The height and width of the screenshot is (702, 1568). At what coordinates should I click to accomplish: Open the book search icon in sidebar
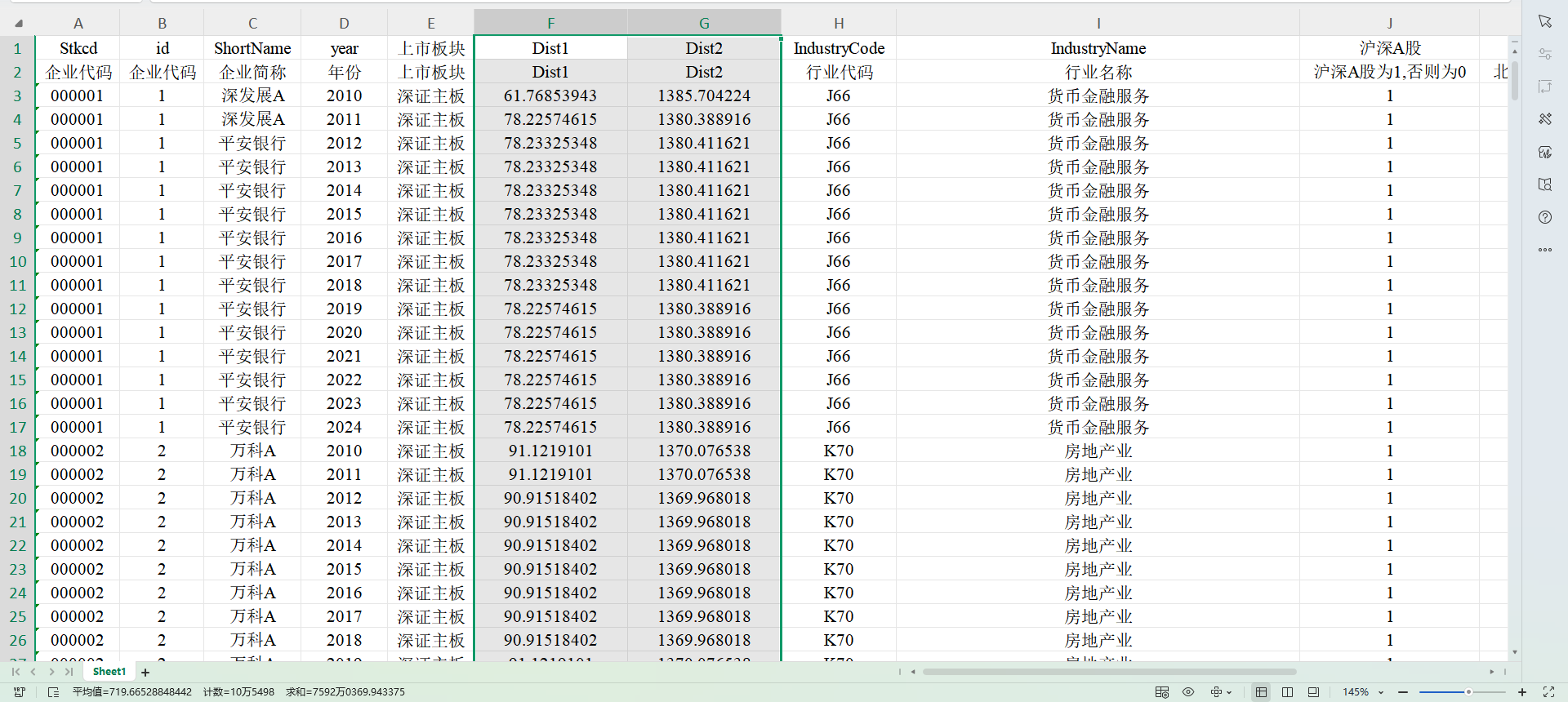pyautogui.click(x=1545, y=184)
